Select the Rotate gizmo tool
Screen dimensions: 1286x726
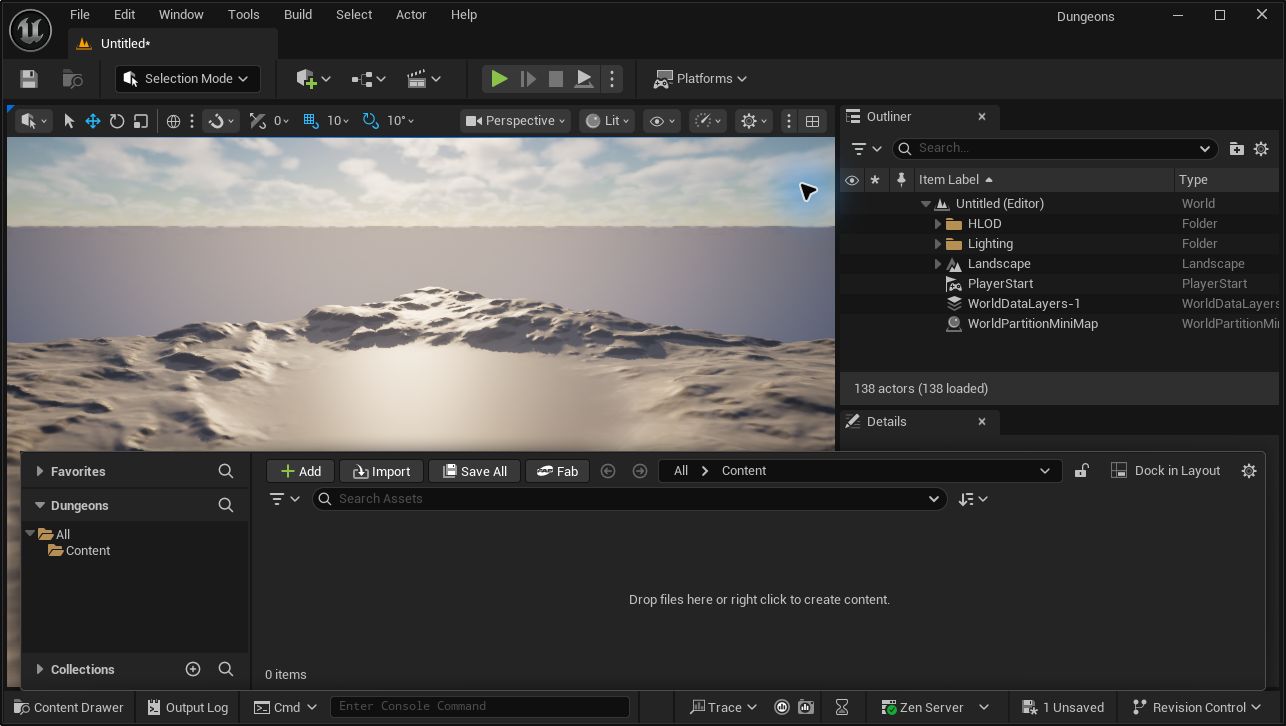(x=117, y=121)
